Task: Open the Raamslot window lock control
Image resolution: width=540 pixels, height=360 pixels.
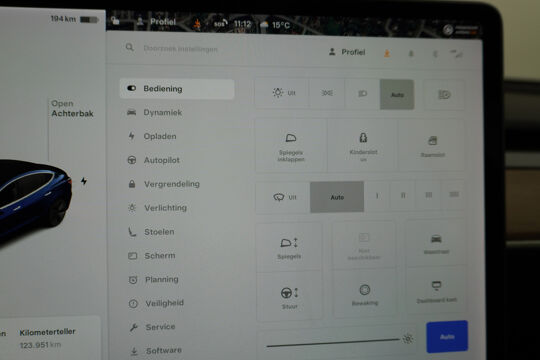Action: point(432,146)
